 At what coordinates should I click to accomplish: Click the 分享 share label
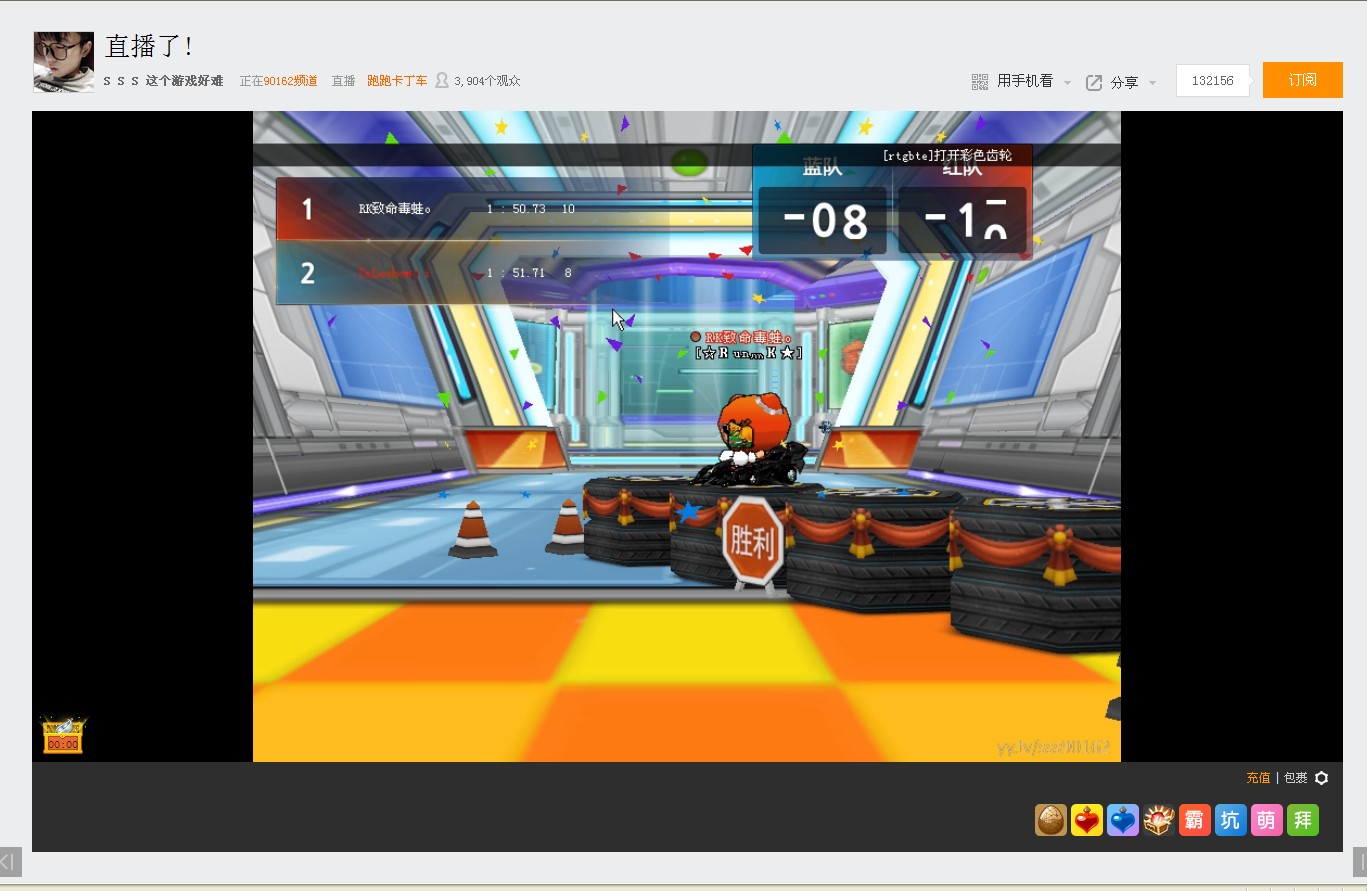(1124, 82)
